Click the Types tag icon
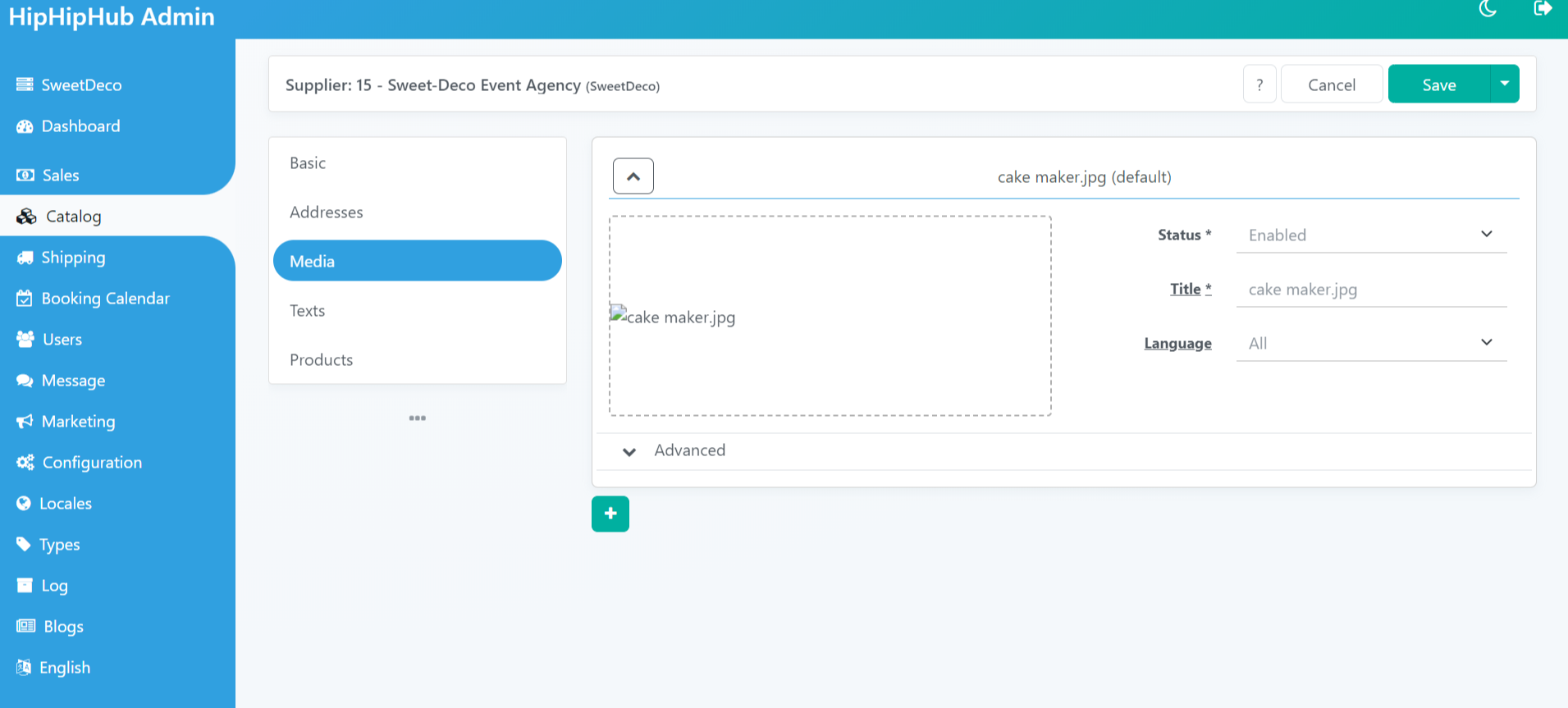 coord(24,544)
